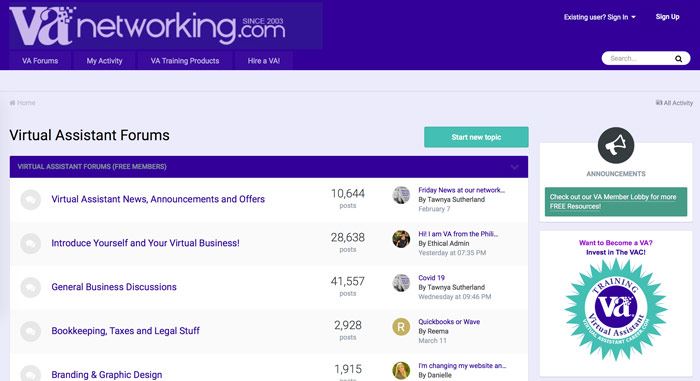Click Yesterday at 07:35 PM timestamp
This screenshot has width=700, height=381.
coord(452,253)
